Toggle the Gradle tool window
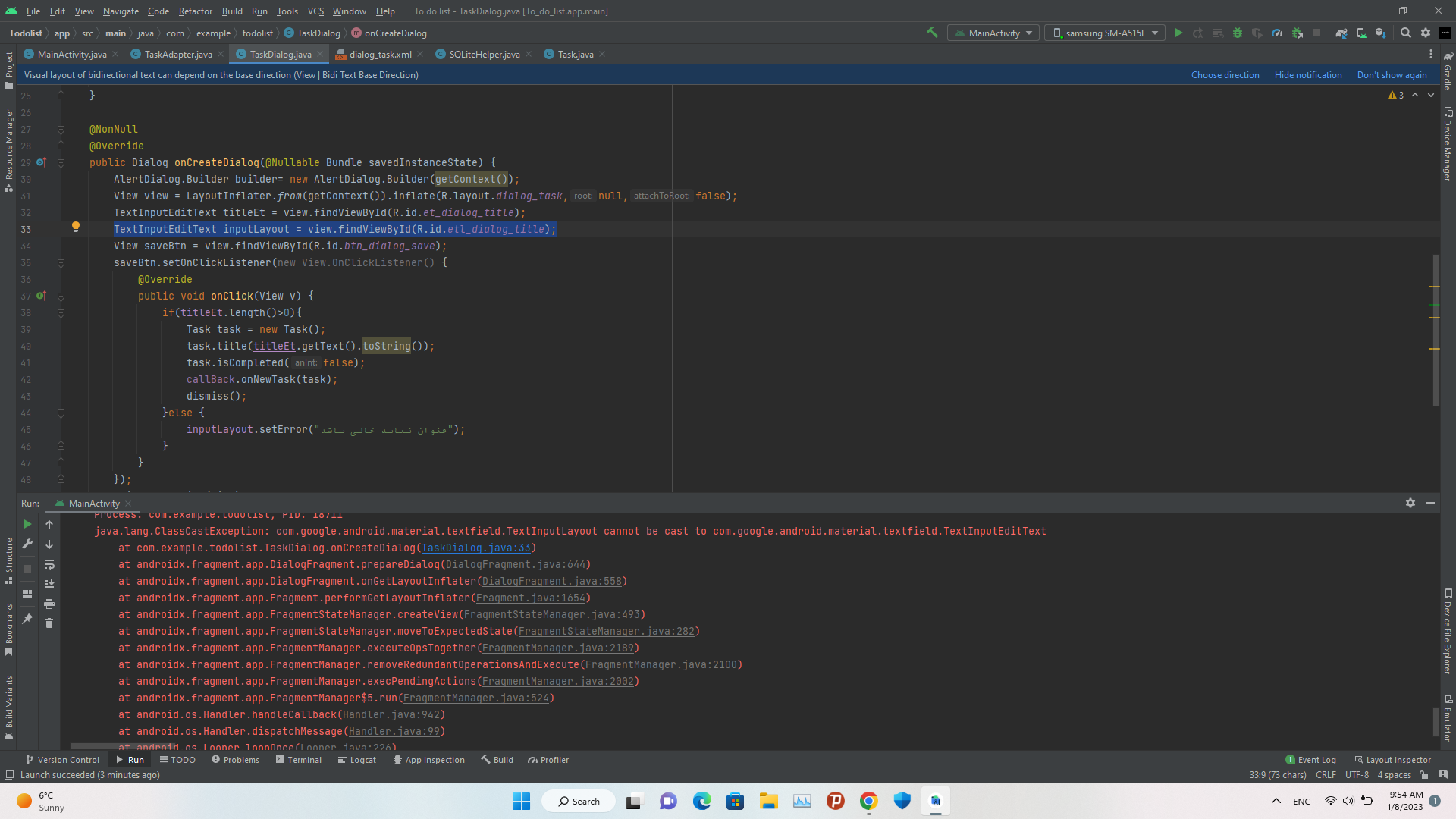 1448,71
